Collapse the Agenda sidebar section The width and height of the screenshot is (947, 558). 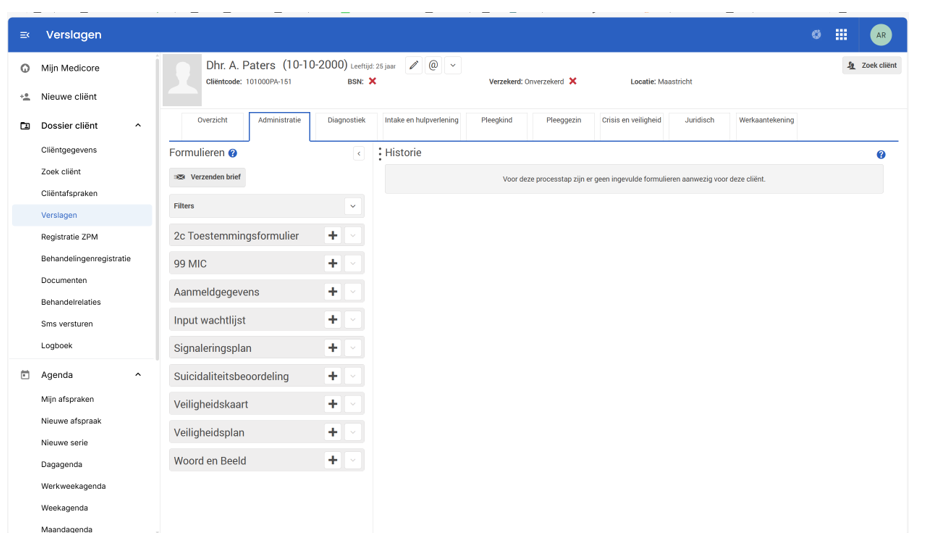[x=138, y=375]
